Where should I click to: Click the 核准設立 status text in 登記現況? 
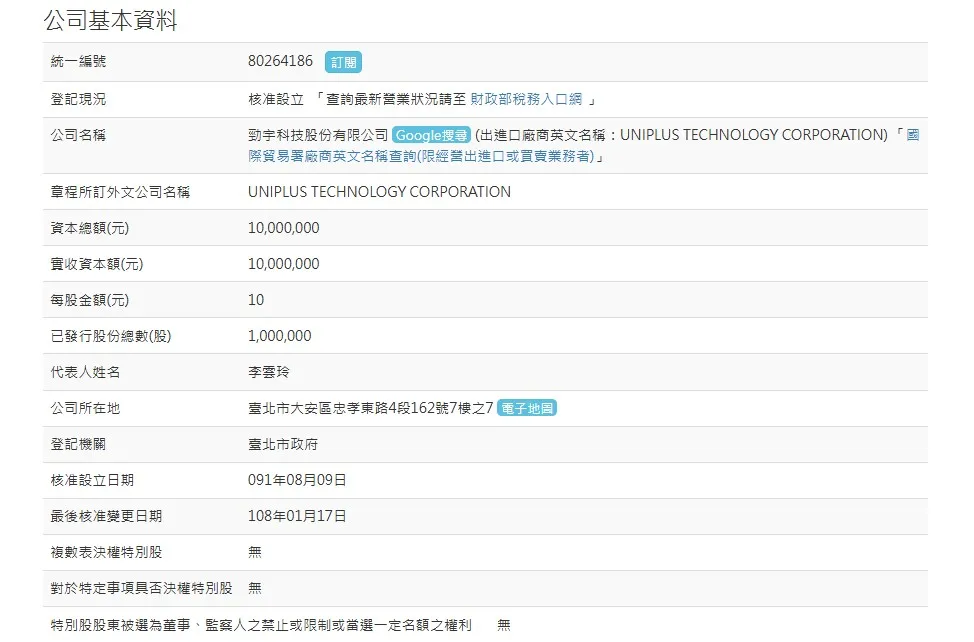(x=275, y=99)
